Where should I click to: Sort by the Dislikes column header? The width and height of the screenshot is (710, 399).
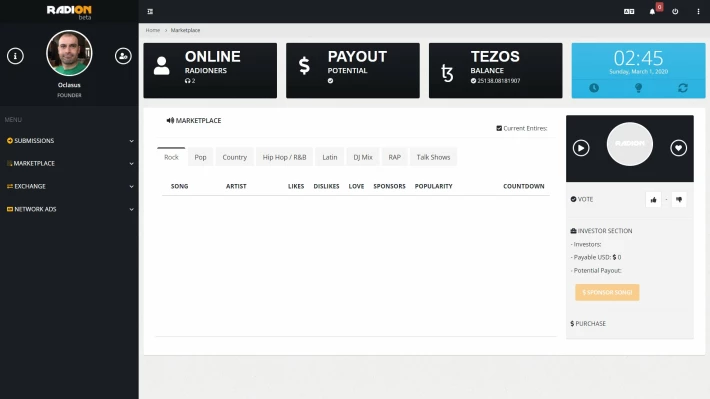pos(326,186)
